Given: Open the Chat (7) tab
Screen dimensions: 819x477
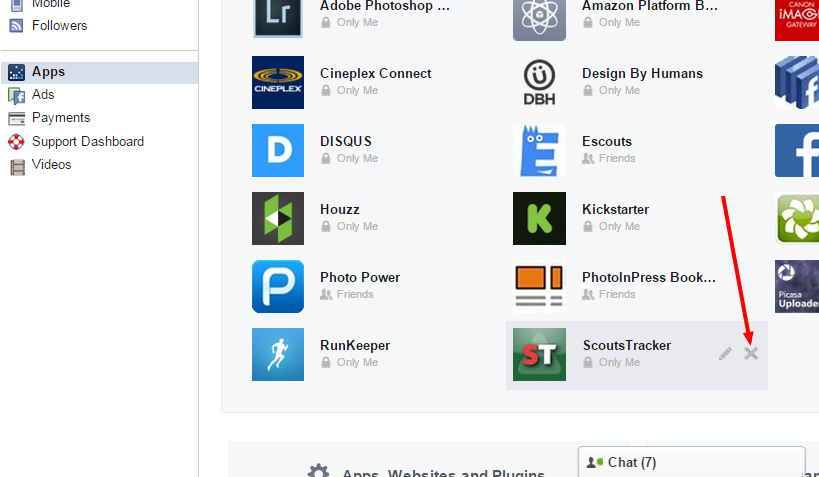Looking at the screenshot, I should point(692,462).
